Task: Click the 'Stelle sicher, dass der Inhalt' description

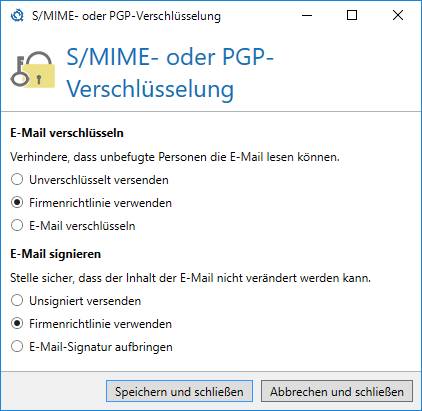Action: pos(190,278)
